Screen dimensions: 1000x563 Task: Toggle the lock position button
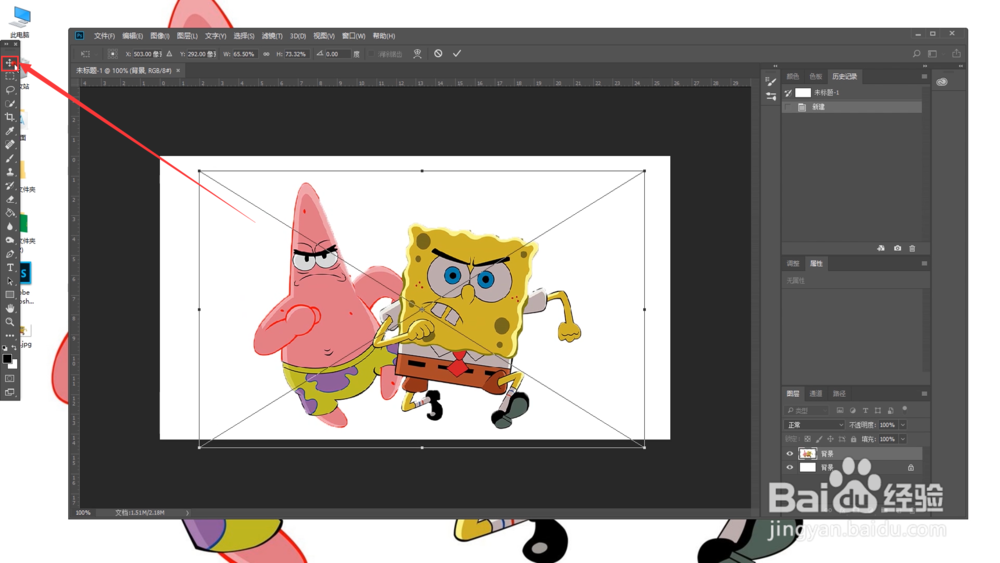click(830, 439)
